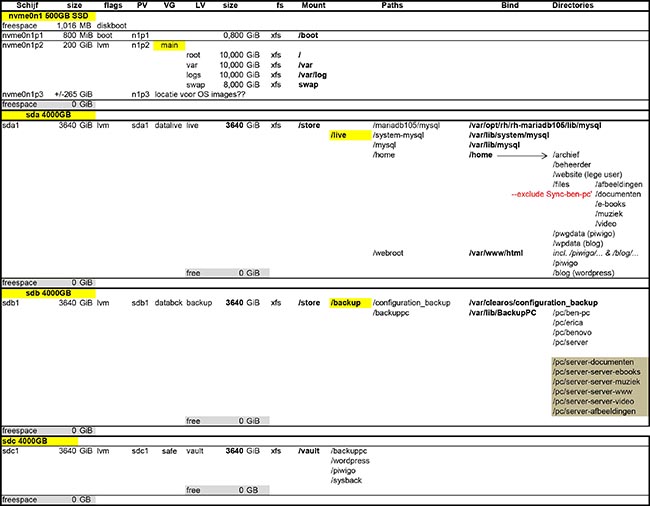Click the "/website (lege user)" directory cell
Viewport: 650px width, 506px height.
pos(587,174)
